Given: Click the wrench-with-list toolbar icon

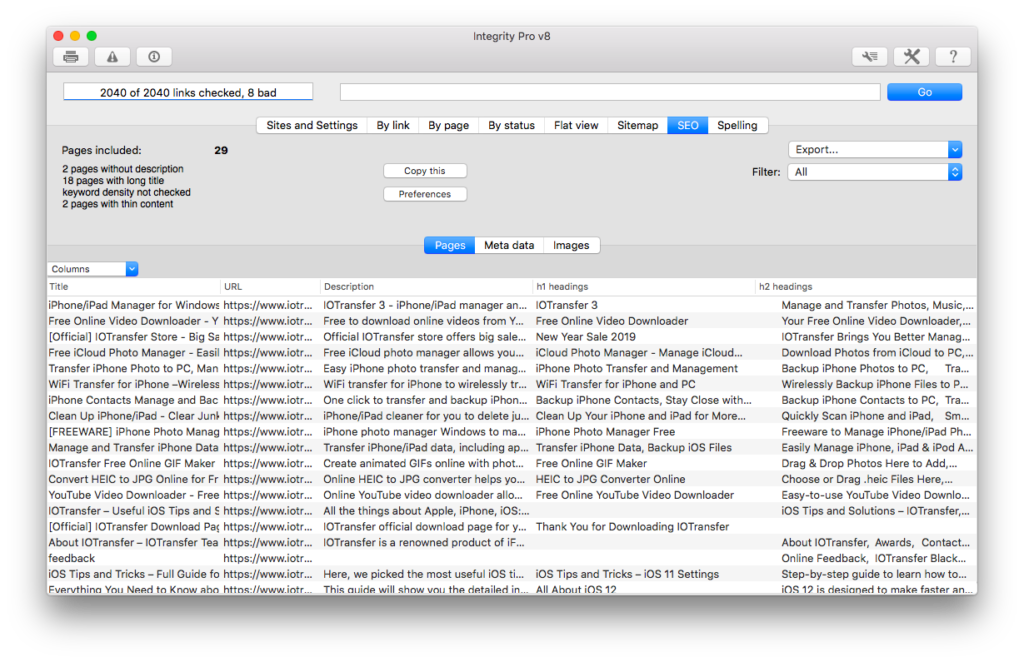Looking at the screenshot, I should point(870,57).
